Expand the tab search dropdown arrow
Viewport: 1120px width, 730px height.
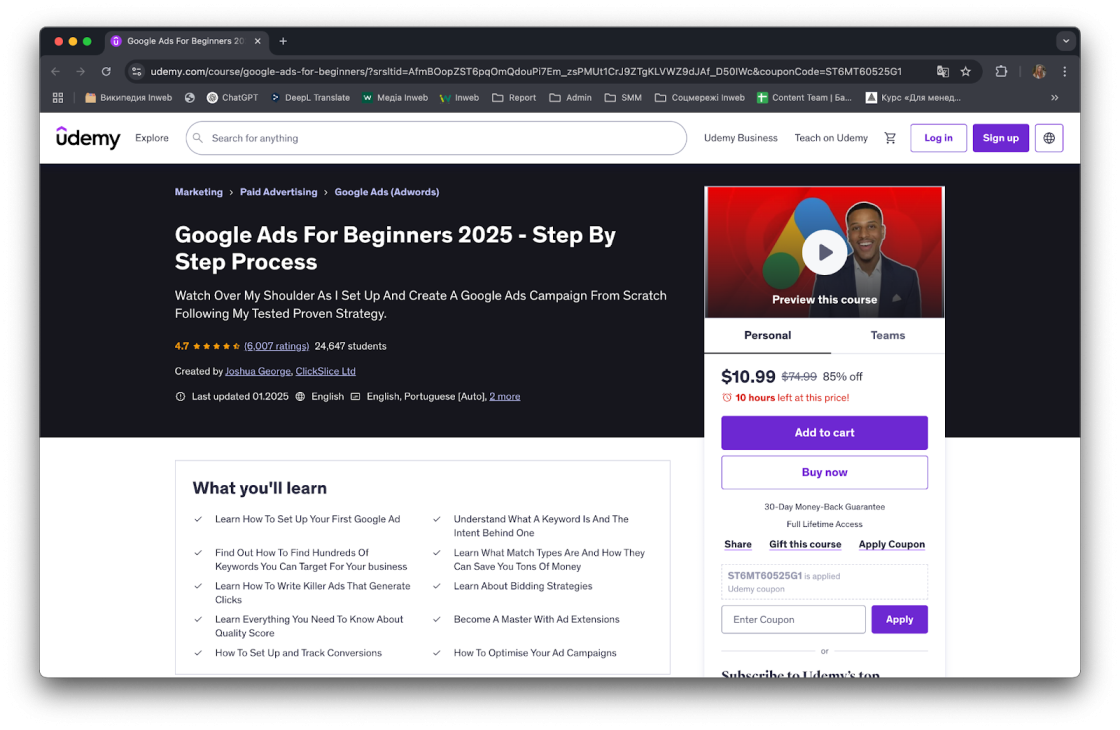(x=1066, y=41)
